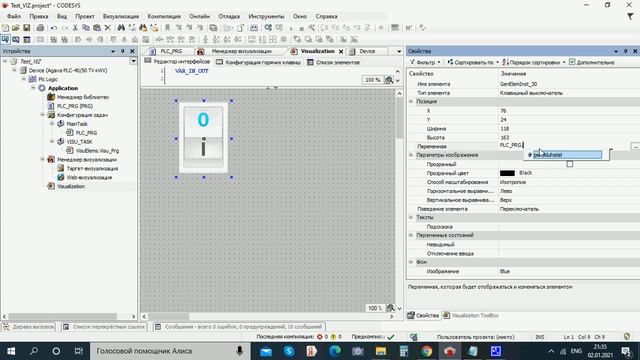Open the Calculator app from the taskbar
Image resolution: width=640 pixels, height=360 pixels.
point(404,351)
